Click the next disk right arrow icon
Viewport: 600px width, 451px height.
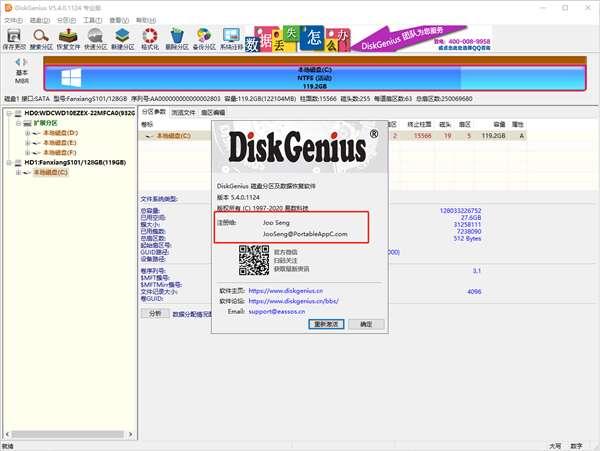point(25,62)
